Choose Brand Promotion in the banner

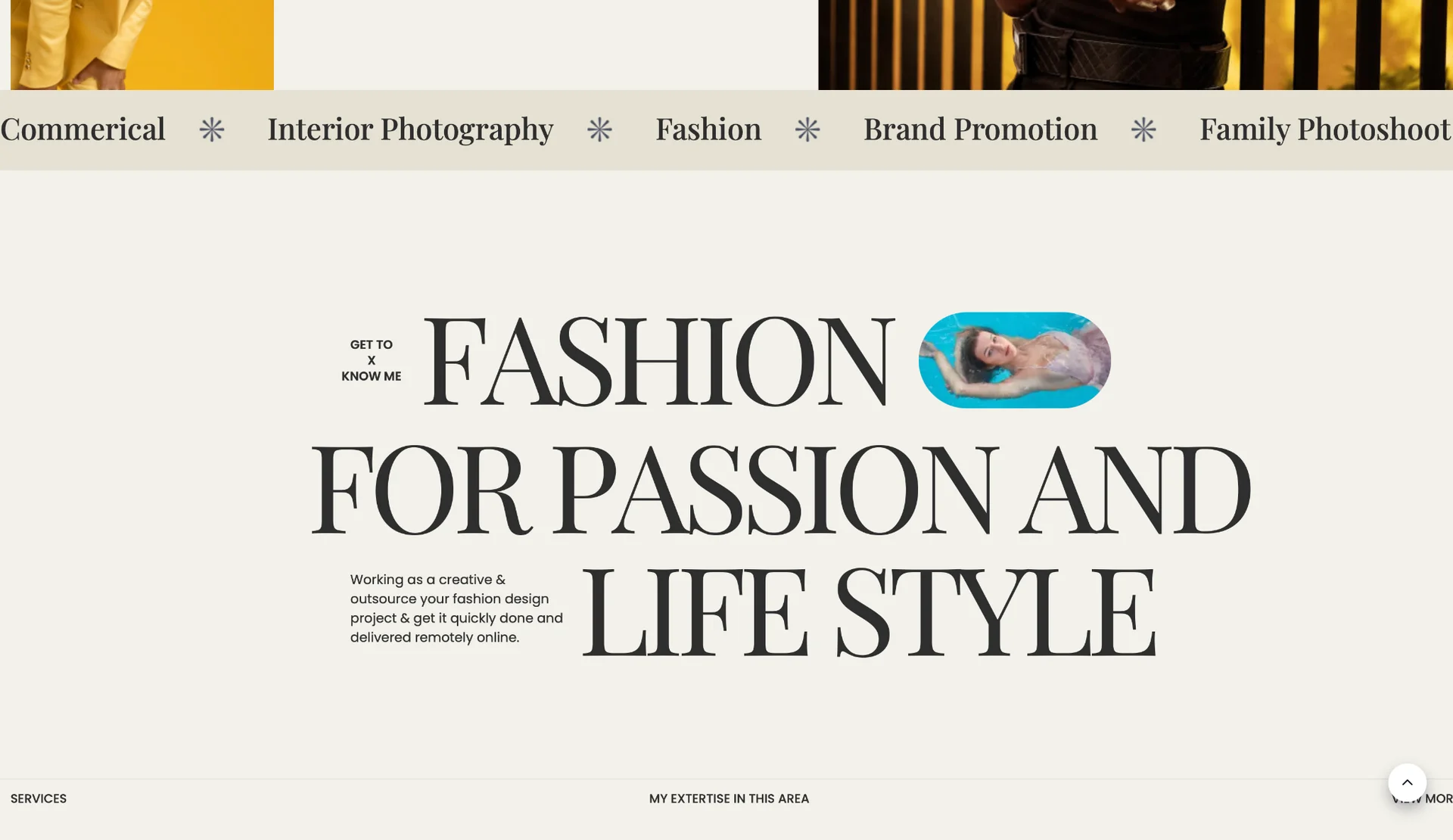click(980, 129)
